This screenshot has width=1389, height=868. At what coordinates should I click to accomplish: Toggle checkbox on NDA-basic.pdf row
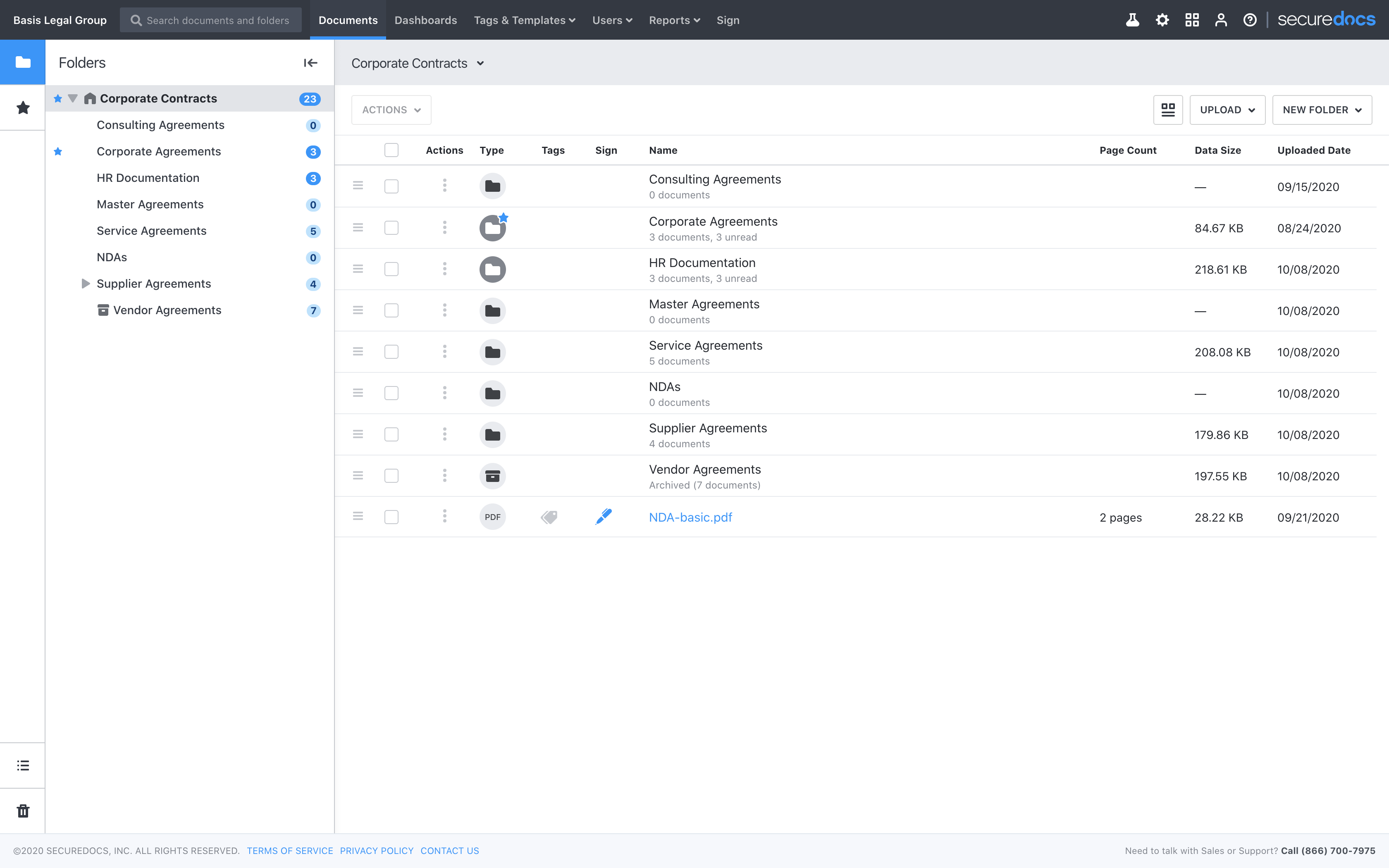[391, 517]
